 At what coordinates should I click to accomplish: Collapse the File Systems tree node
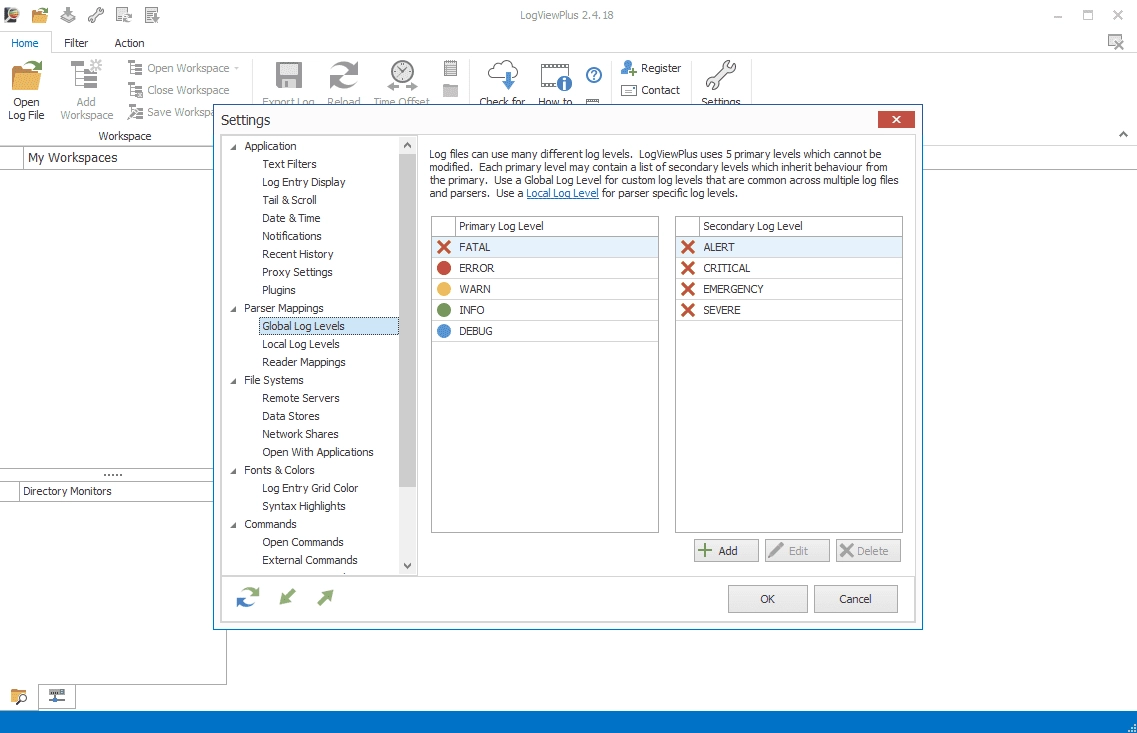point(233,381)
